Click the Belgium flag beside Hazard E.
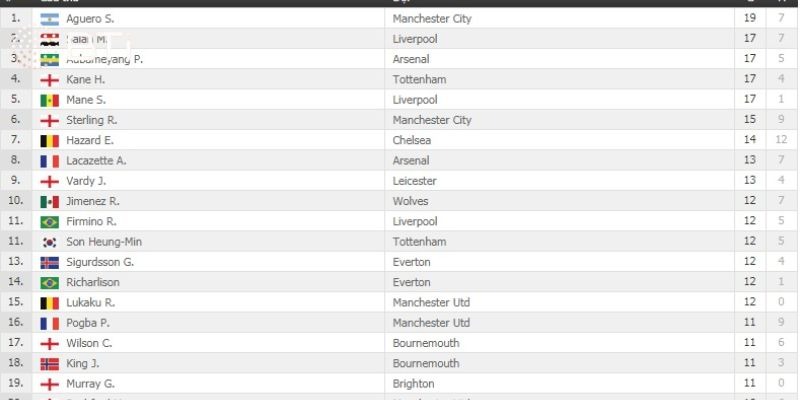The image size is (800, 400). (49, 141)
